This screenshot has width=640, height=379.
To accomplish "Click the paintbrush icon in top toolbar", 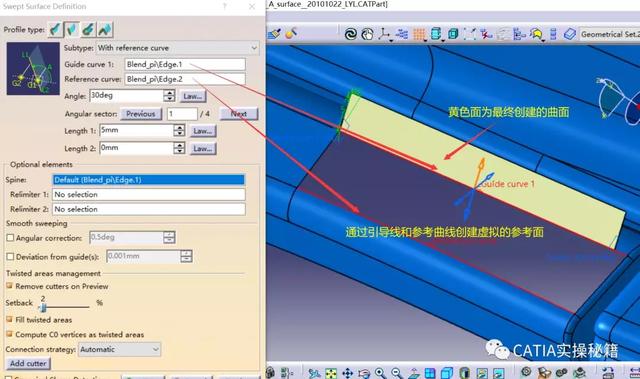I will pos(274,34).
